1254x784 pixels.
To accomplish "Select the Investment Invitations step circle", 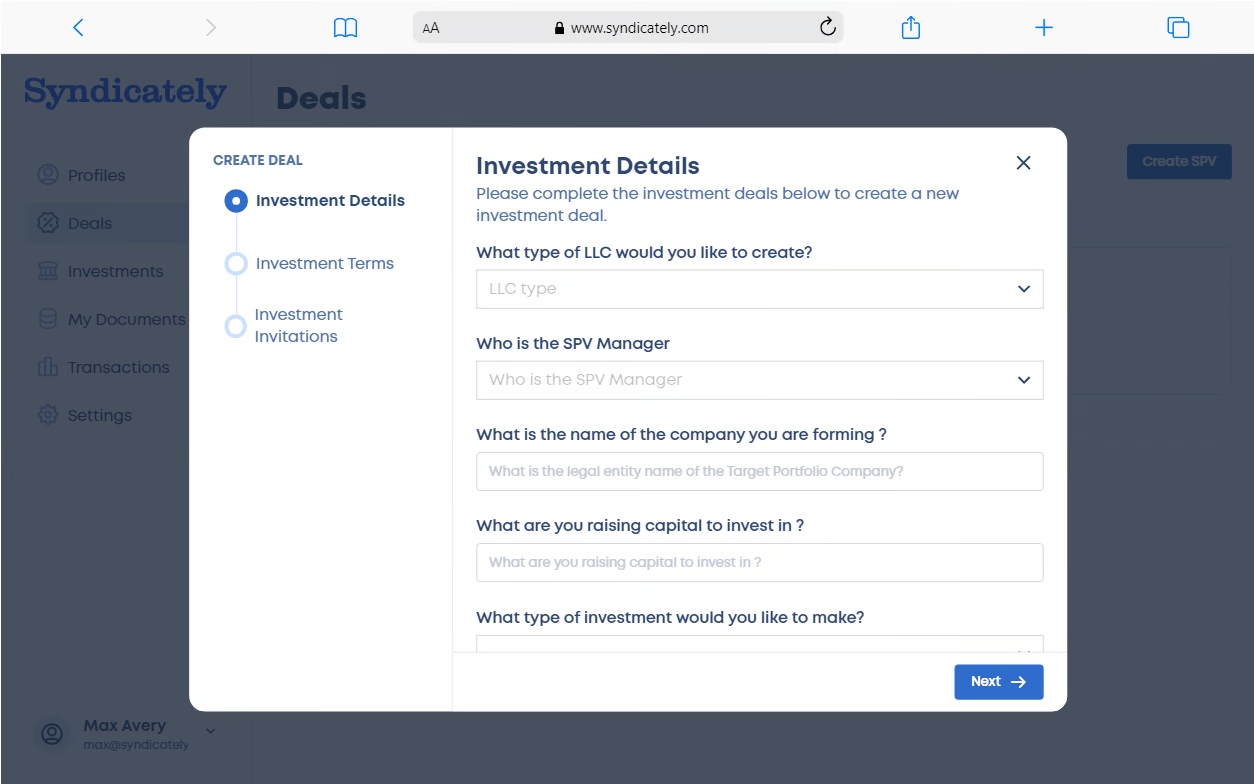I will click(236, 326).
